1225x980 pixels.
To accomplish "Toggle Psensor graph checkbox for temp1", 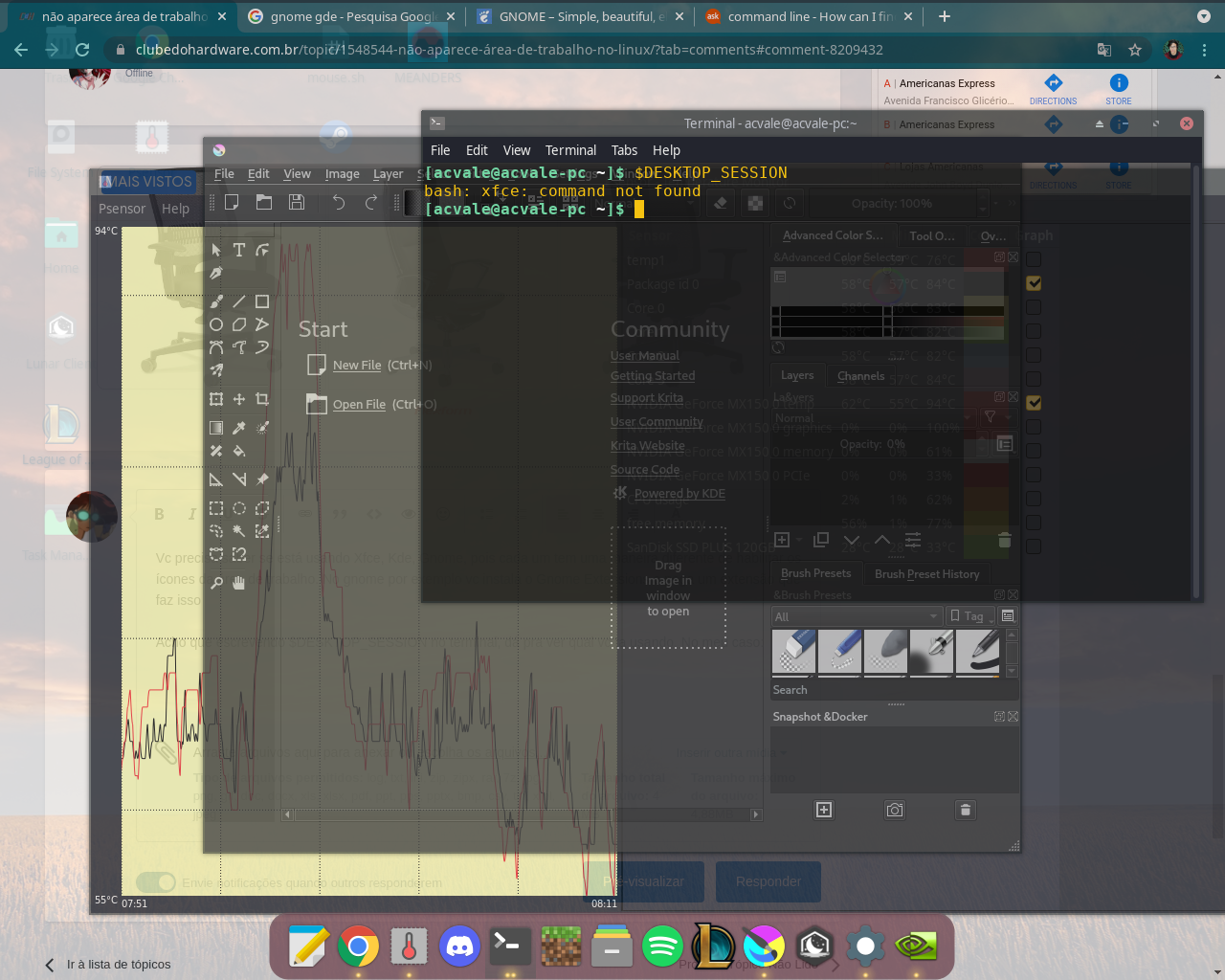I will pyautogui.click(x=1034, y=259).
